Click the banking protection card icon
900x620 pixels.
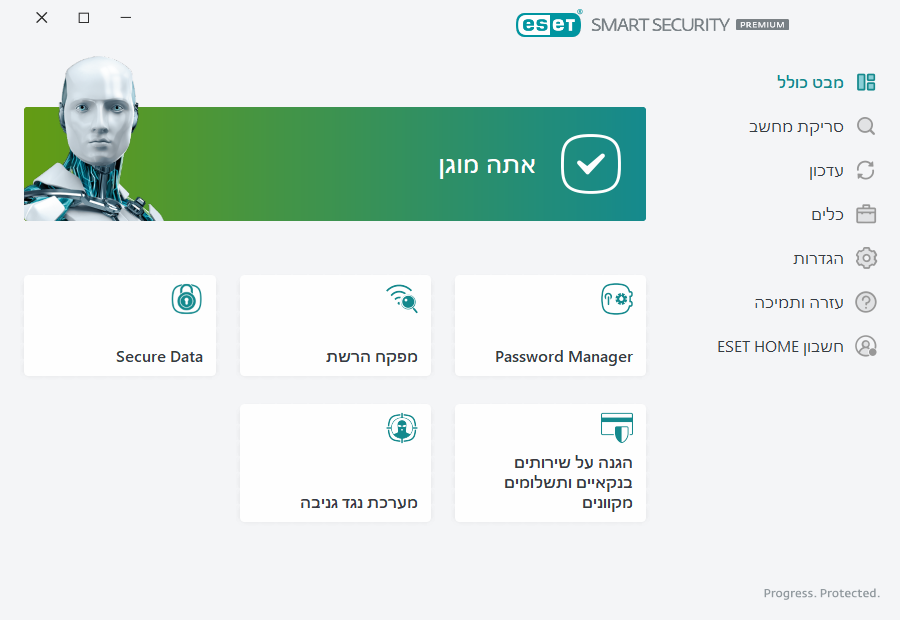click(x=616, y=427)
